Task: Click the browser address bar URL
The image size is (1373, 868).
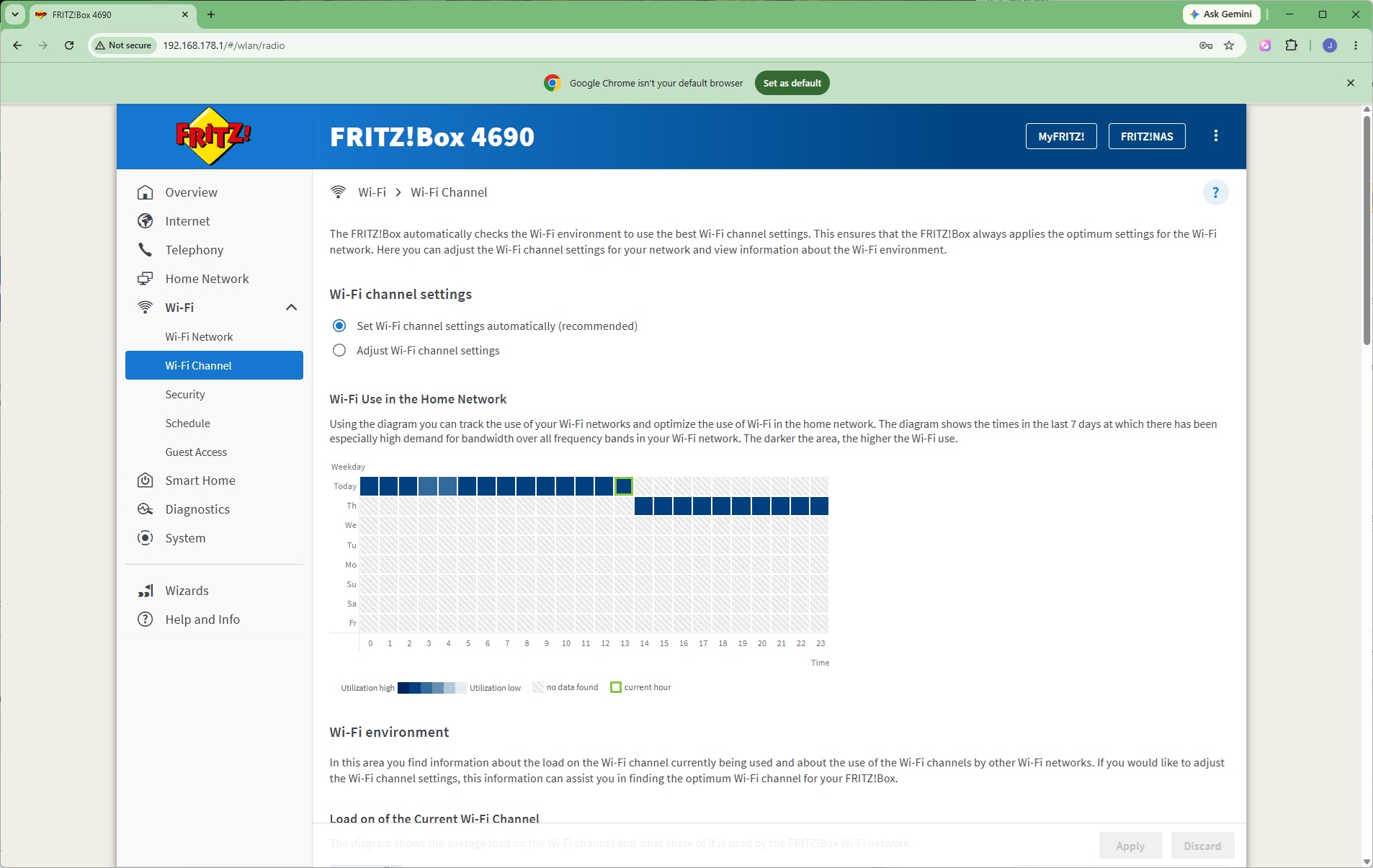Action: (x=224, y=45)
